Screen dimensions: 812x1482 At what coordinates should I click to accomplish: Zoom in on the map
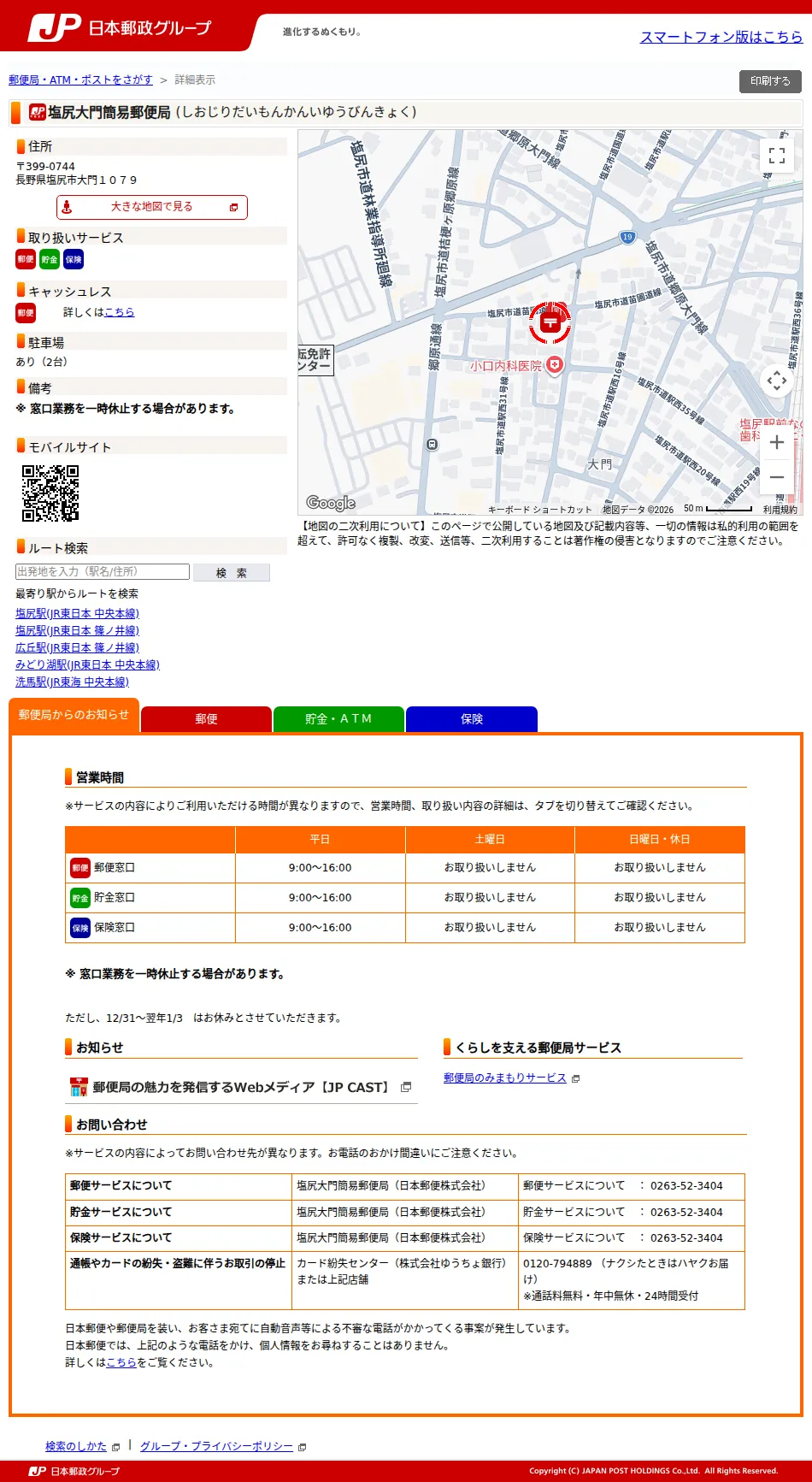[x=776, y=442]
